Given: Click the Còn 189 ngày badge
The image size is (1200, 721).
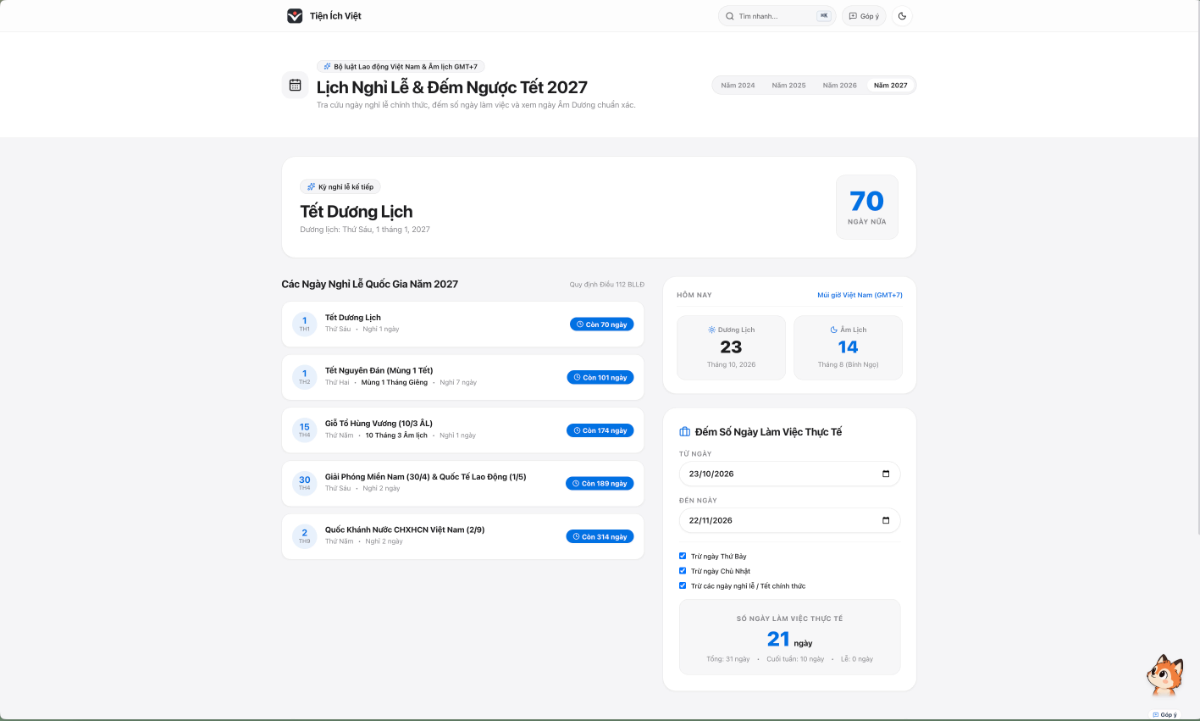Looking at the screenshot, I should tap(600, 483).
